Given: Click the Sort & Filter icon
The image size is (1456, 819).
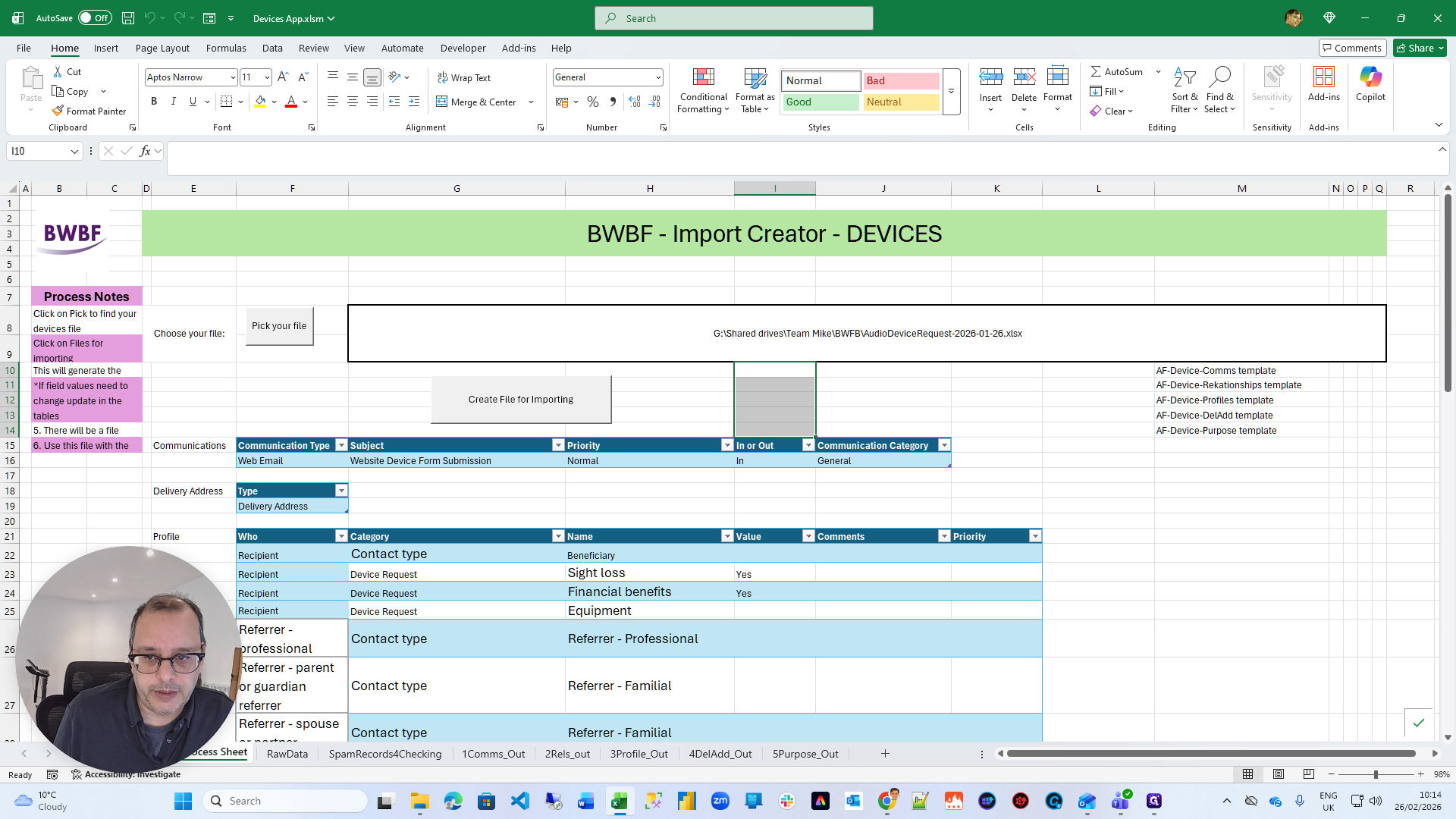Looking at the screenshot, I should pos(1184,78).
